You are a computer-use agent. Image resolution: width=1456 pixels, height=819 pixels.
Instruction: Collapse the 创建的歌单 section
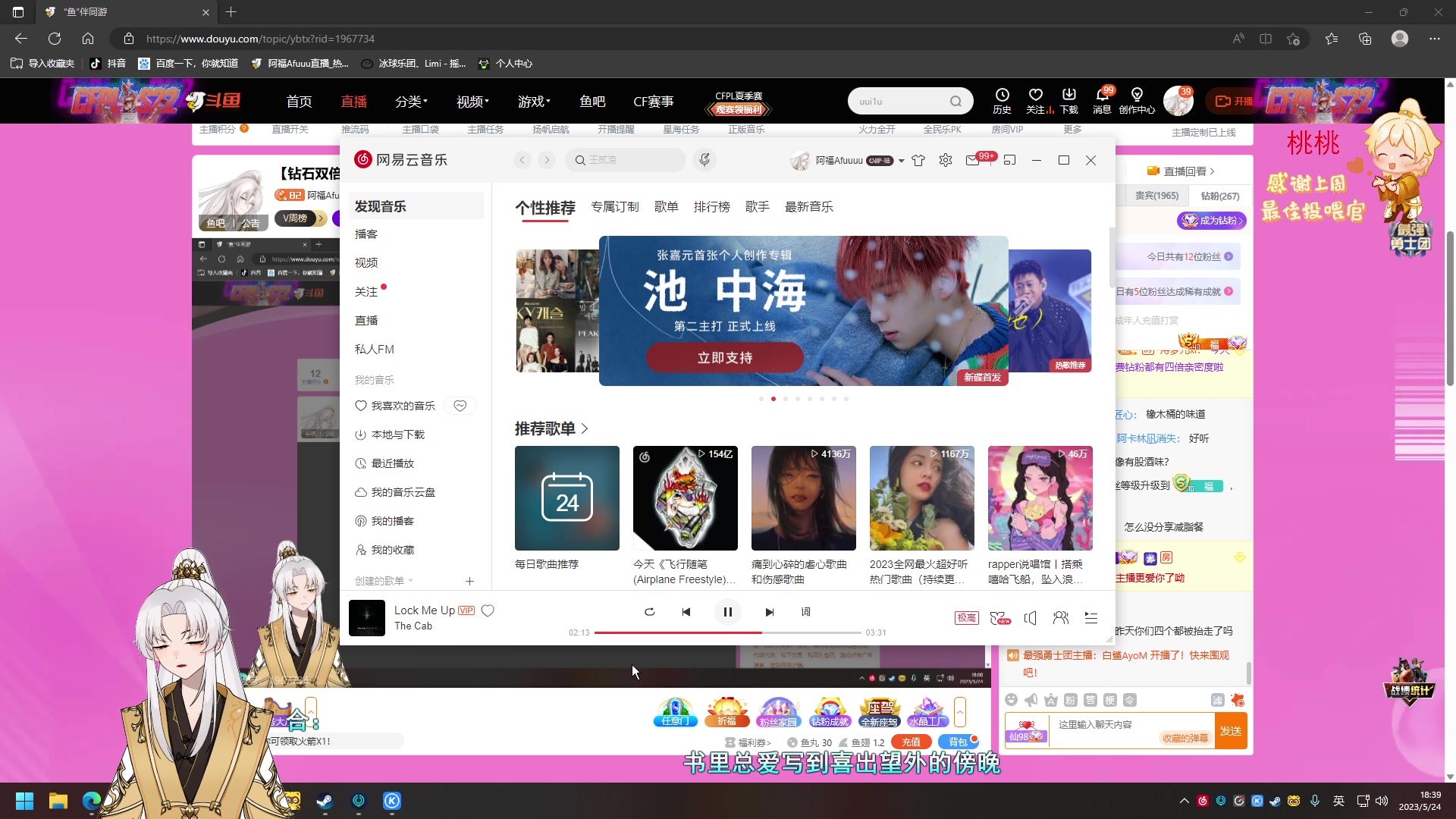[x=384, y=581]
